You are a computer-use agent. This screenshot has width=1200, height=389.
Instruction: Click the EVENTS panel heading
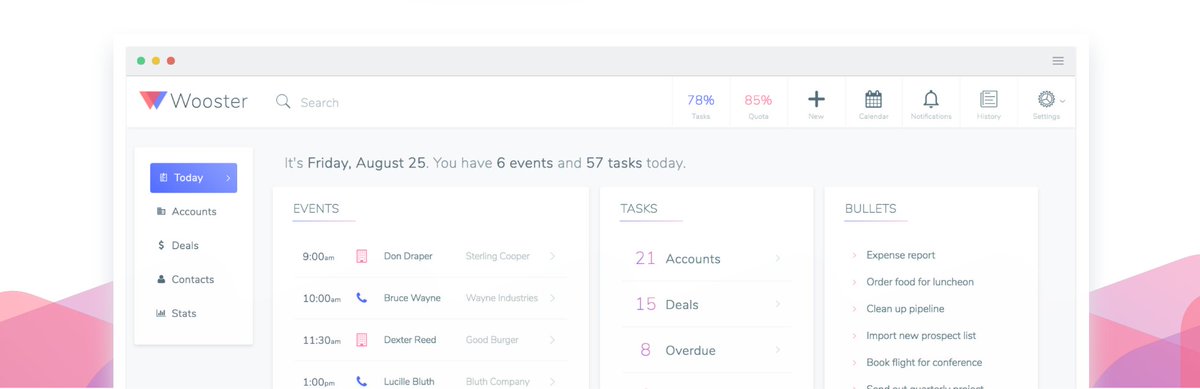pyautogui.click(x=316, y=209)
